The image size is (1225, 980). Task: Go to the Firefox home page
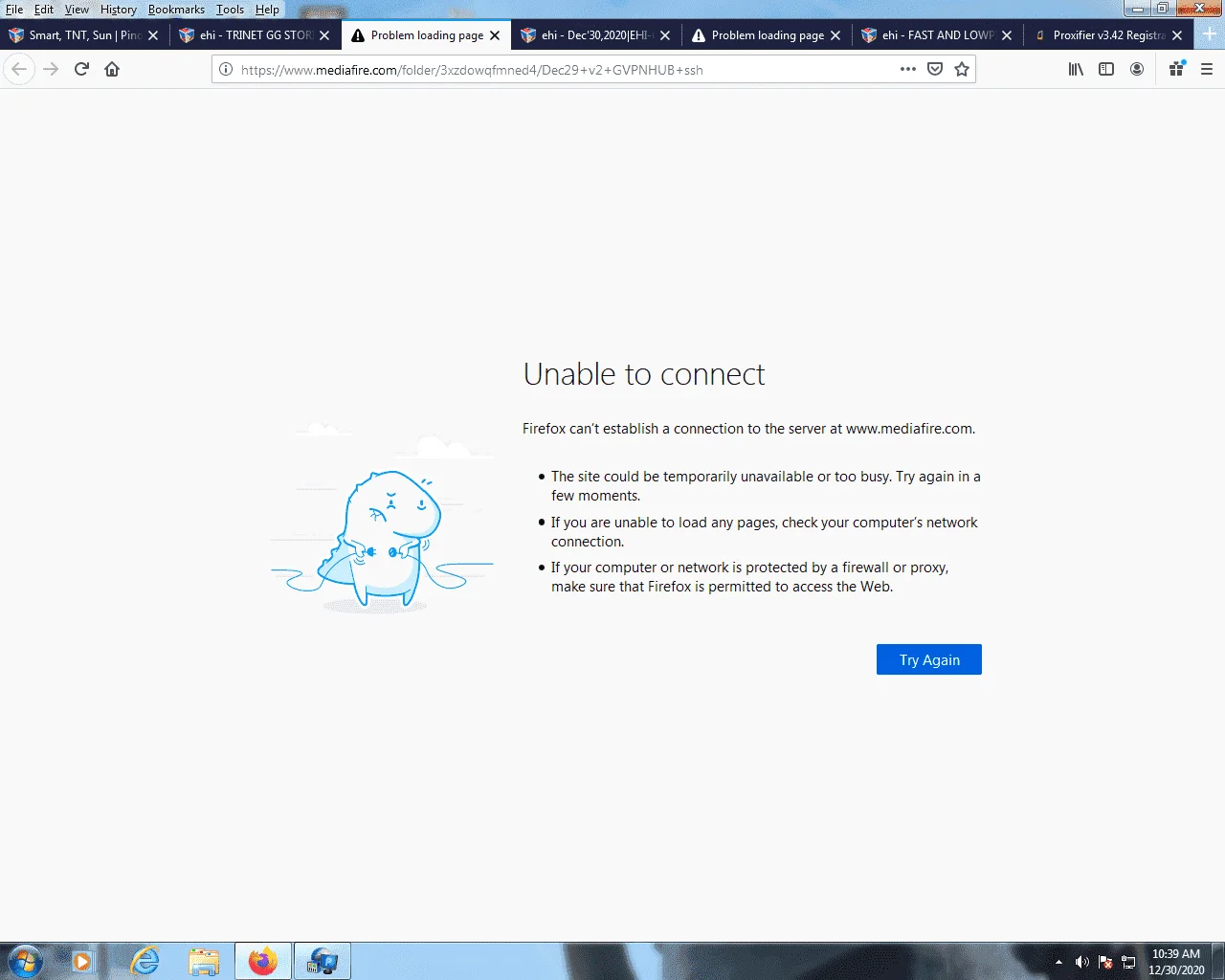click(112, 69)
